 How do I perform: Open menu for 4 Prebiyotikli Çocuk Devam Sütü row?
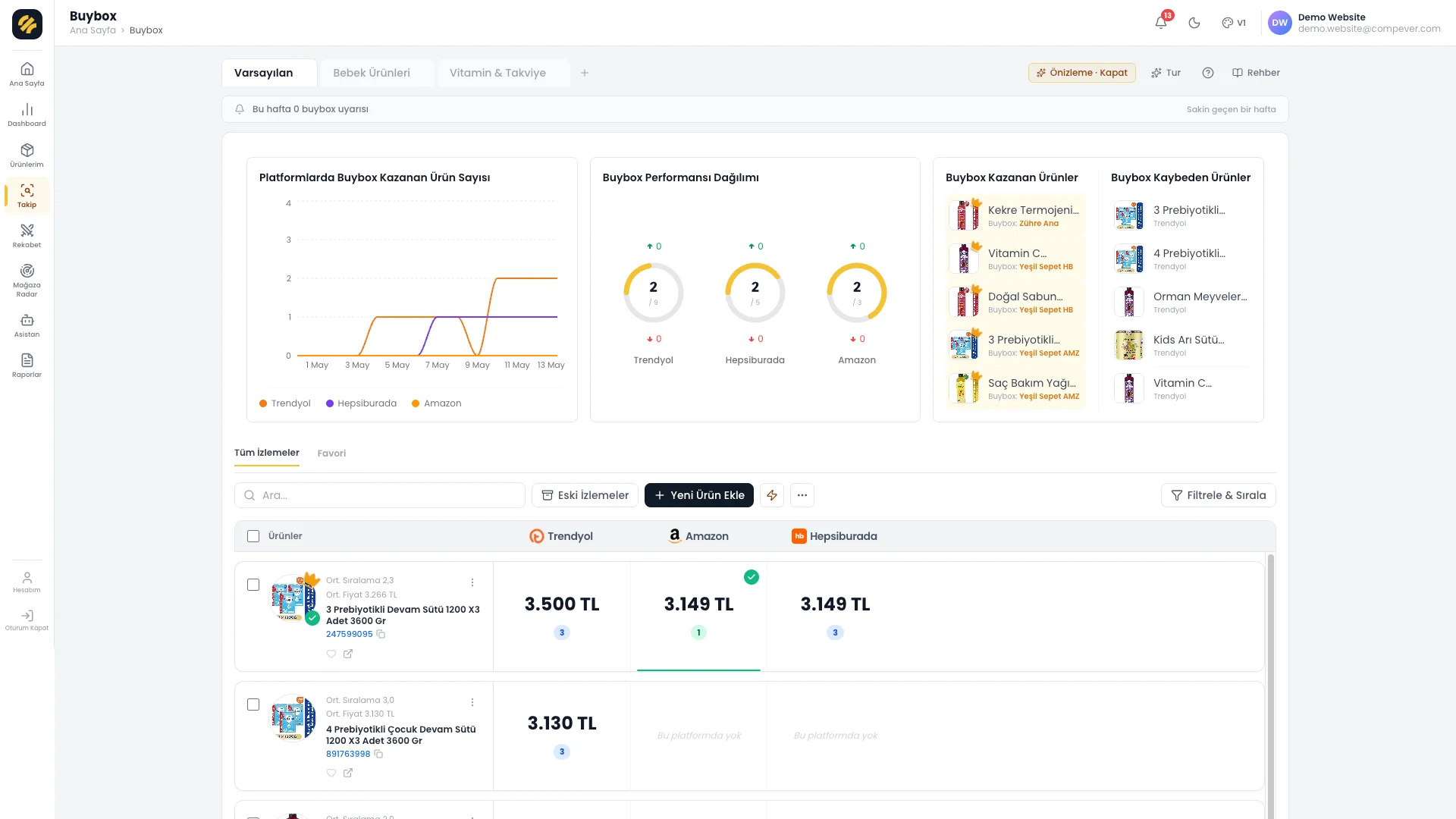pyautogui.click(x=472, y=702)
